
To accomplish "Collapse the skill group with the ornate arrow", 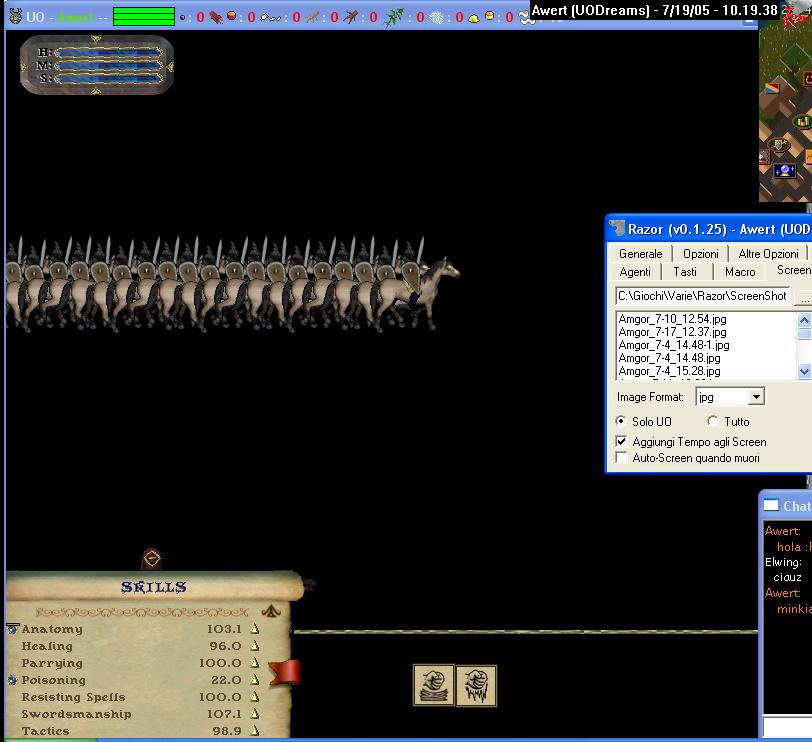I will 270,612.
